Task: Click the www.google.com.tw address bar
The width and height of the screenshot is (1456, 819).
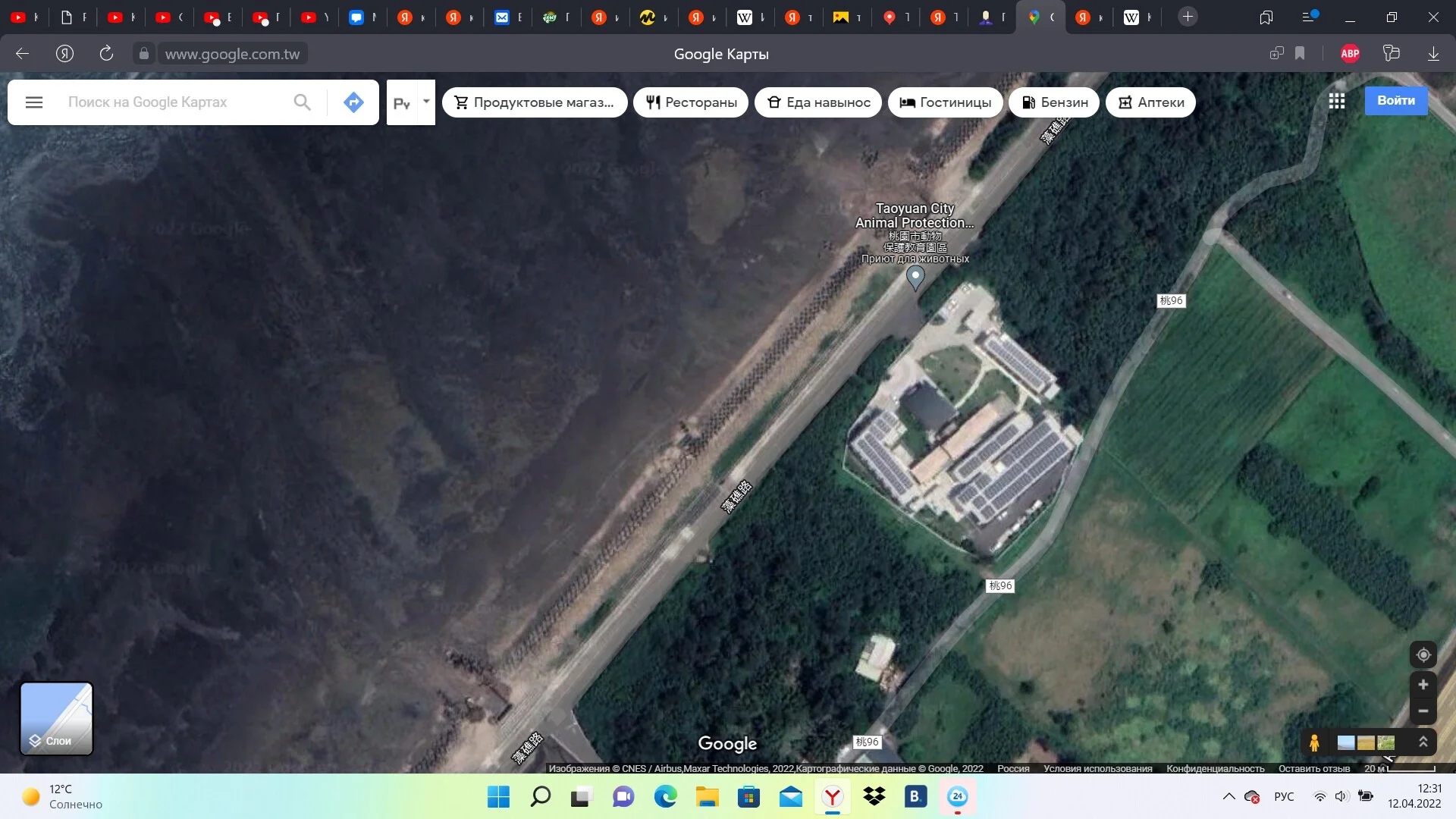Action: click(232, 54)
